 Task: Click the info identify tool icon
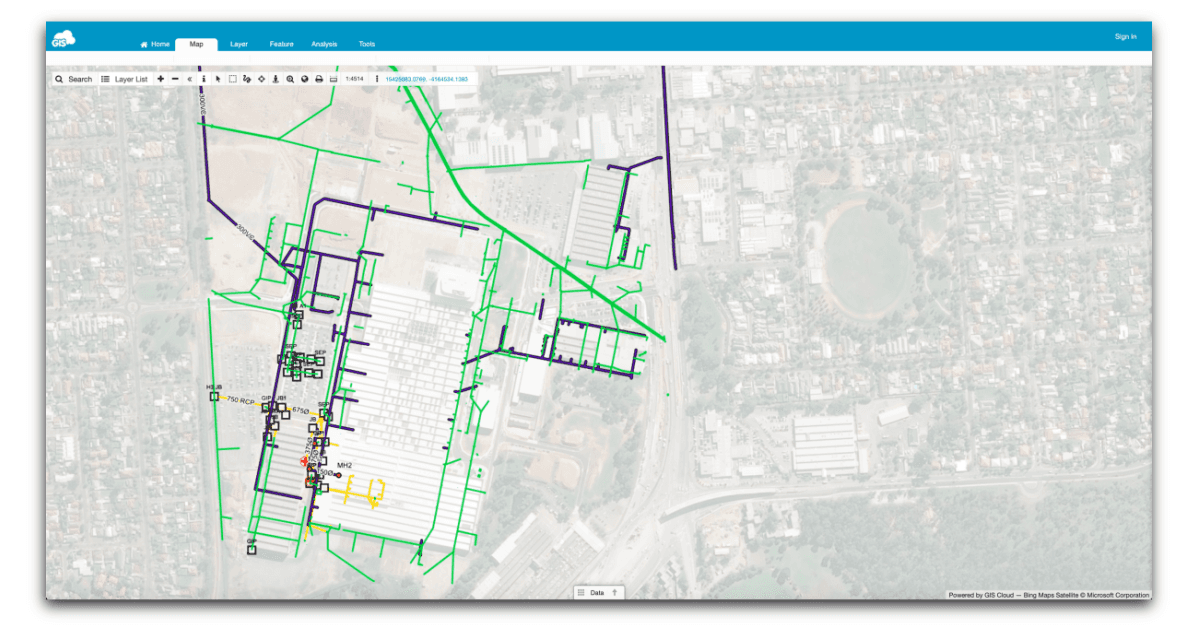point(204,79)
